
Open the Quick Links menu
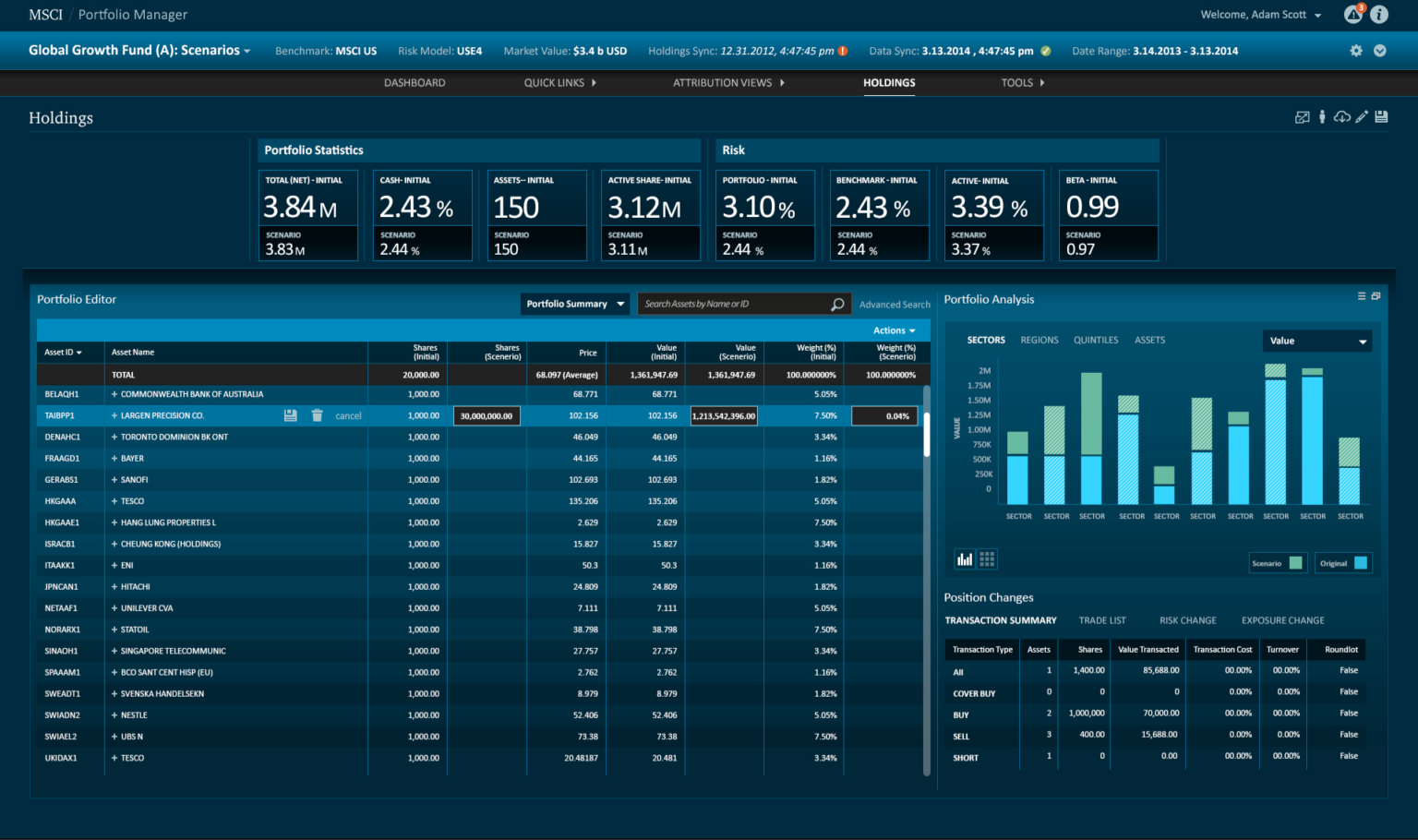(x=559, y=83)
